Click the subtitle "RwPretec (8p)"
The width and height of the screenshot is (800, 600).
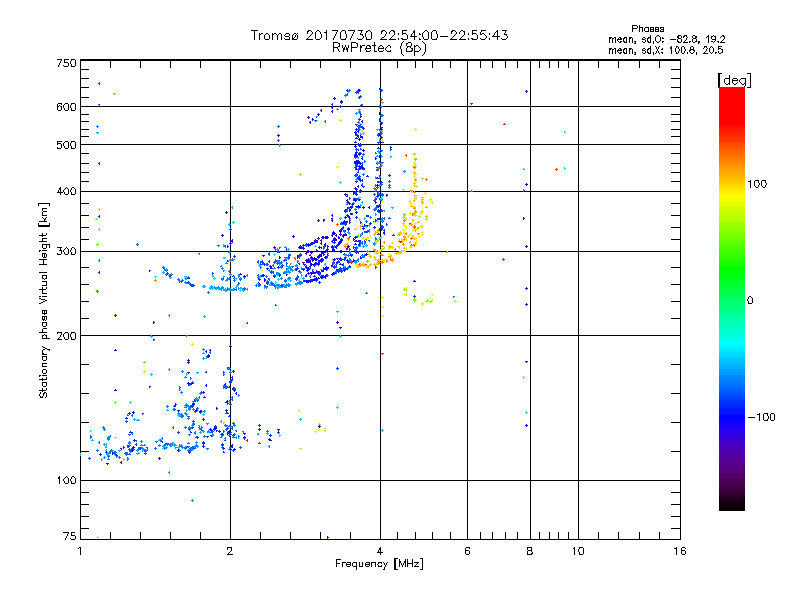[x=379, y=48]
